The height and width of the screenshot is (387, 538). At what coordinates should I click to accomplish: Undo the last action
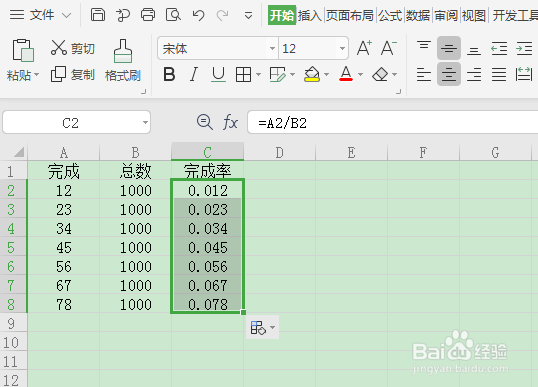click(198, 15)
